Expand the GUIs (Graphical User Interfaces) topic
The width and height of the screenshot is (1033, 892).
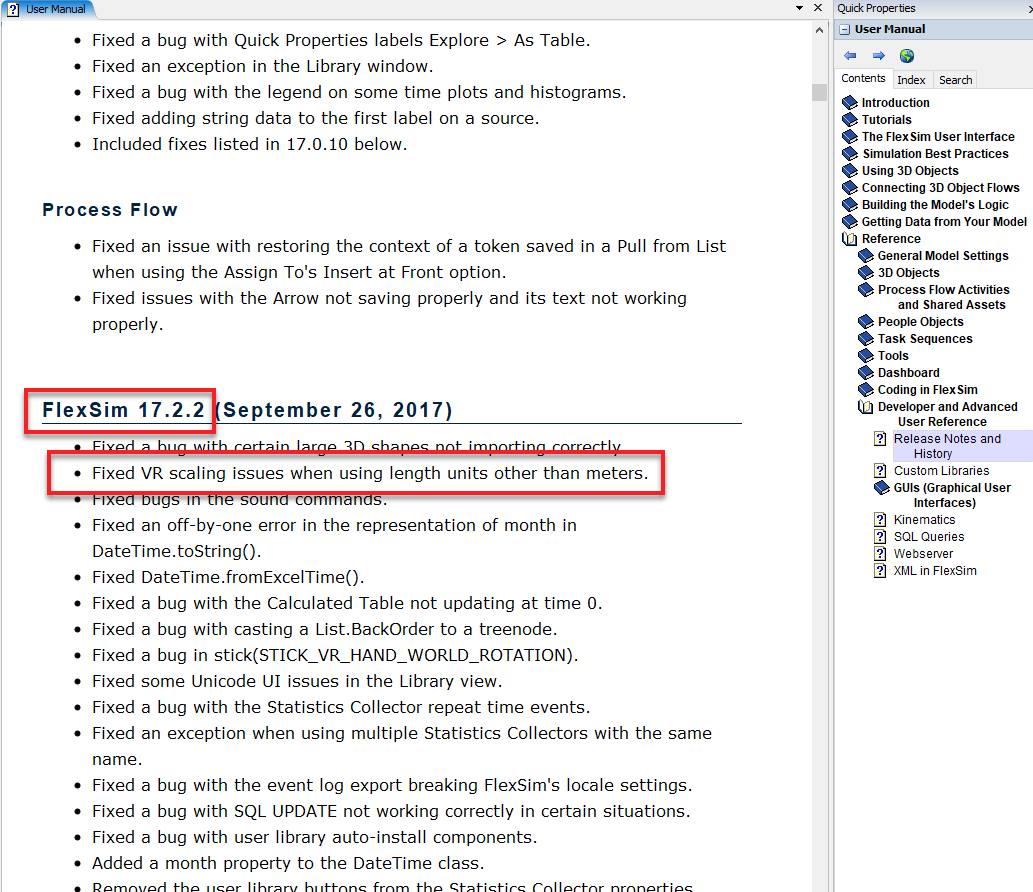pyautogui.click(x=881, y=488)
